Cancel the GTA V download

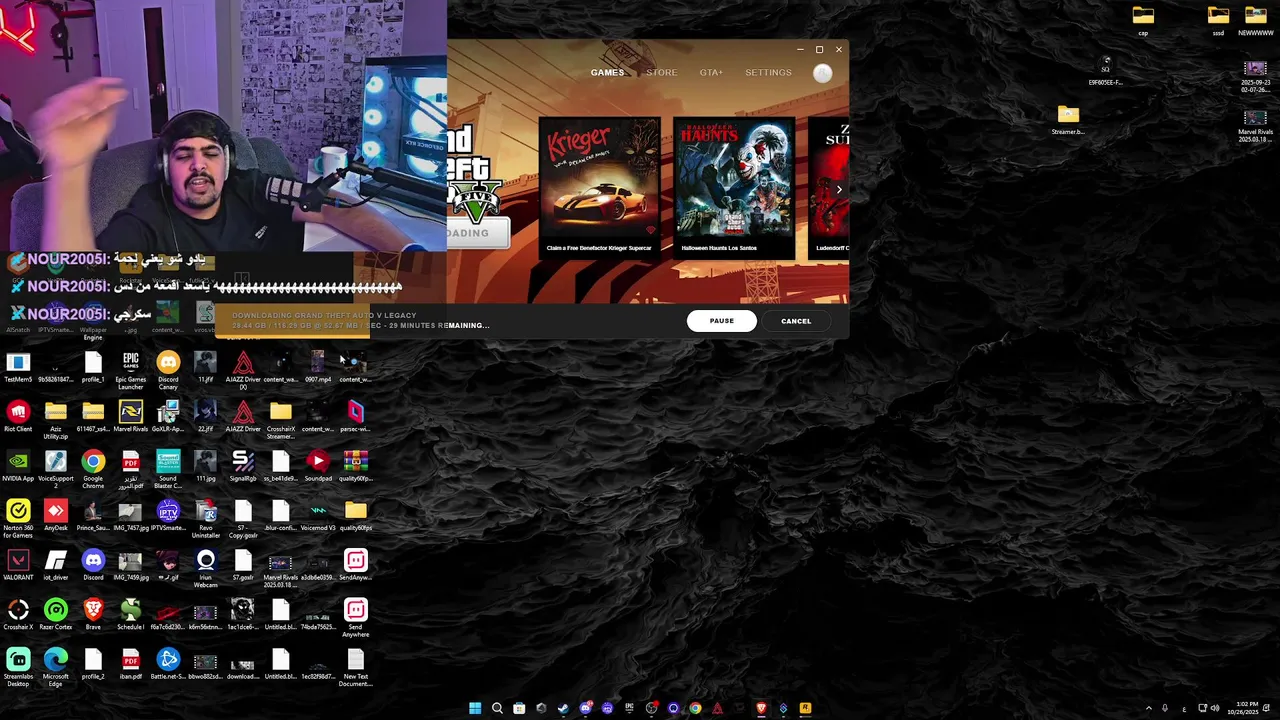point(796,321)
